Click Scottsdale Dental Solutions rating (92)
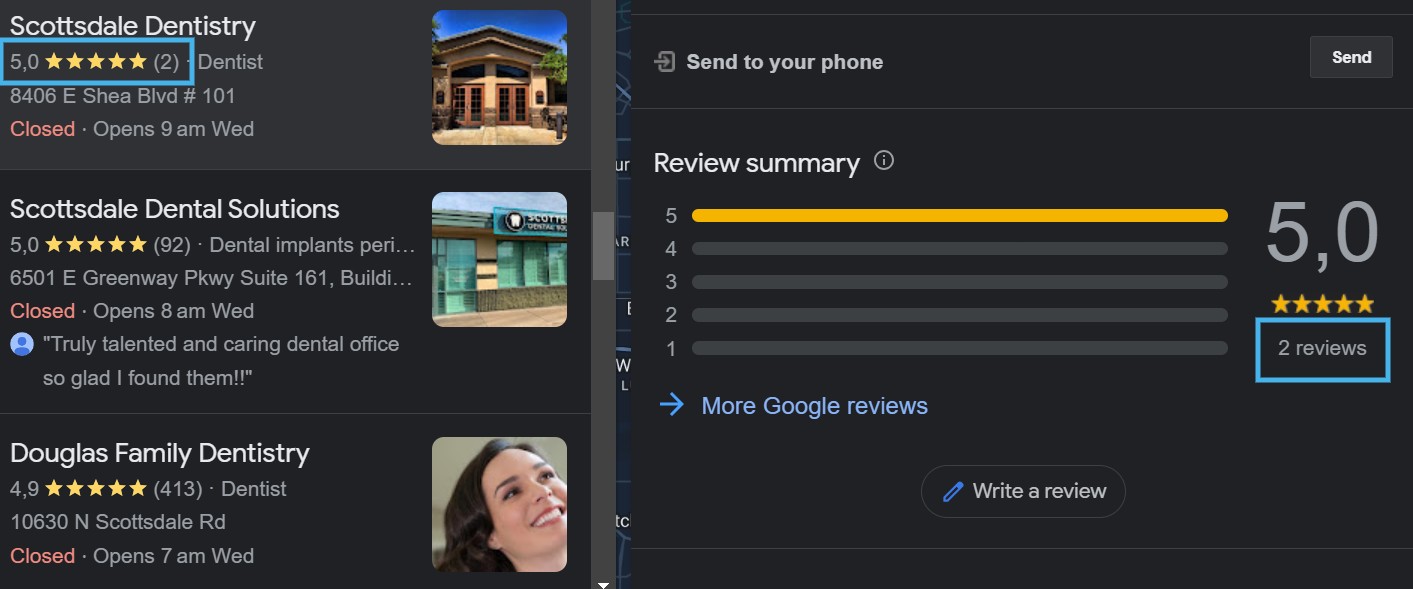This screenshot has width=1413, height=589. pyautogui.click(x=100, y=245)
